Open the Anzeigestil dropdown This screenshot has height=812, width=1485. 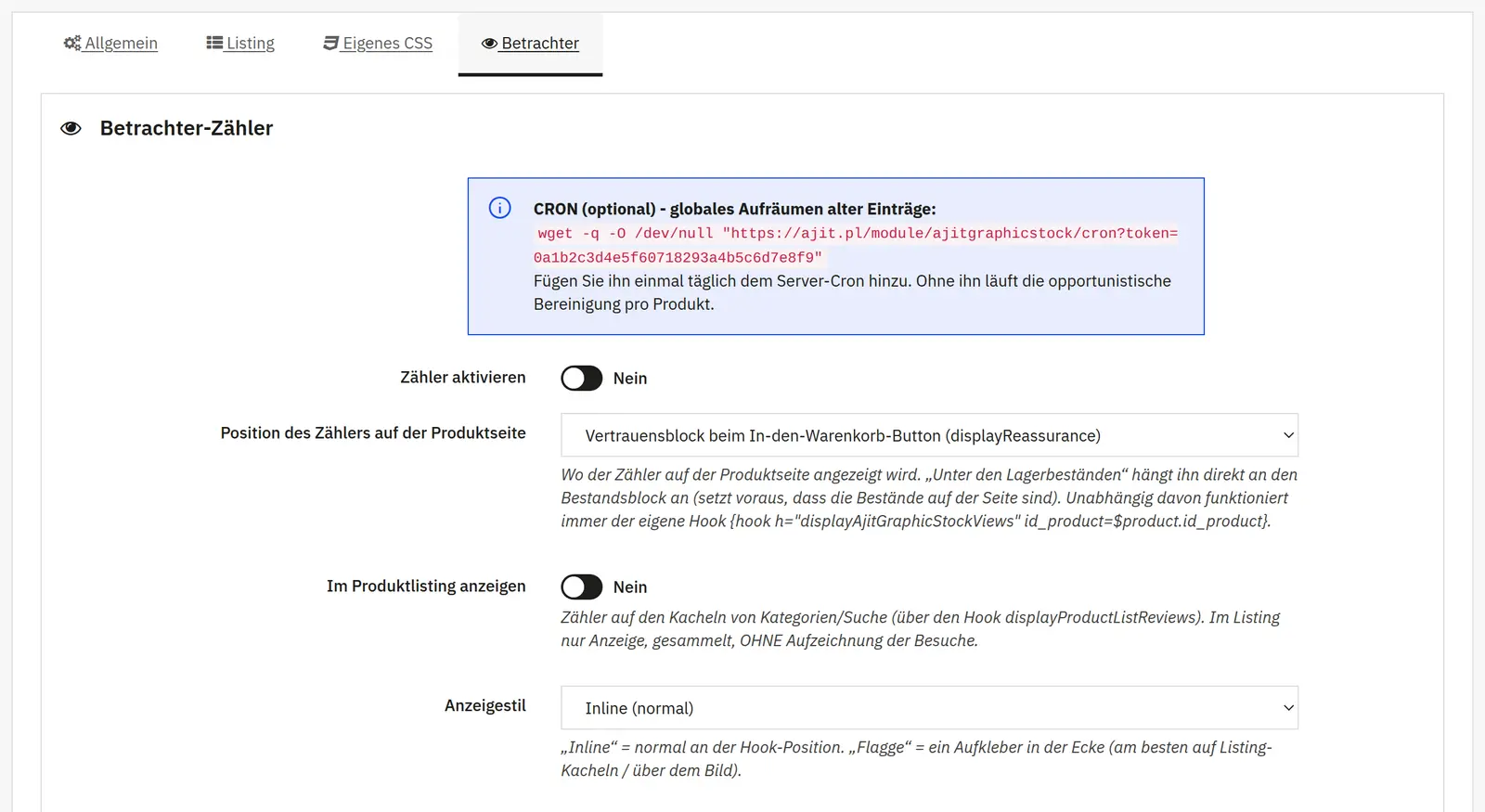pyautogui.click(x=929, y=708)
